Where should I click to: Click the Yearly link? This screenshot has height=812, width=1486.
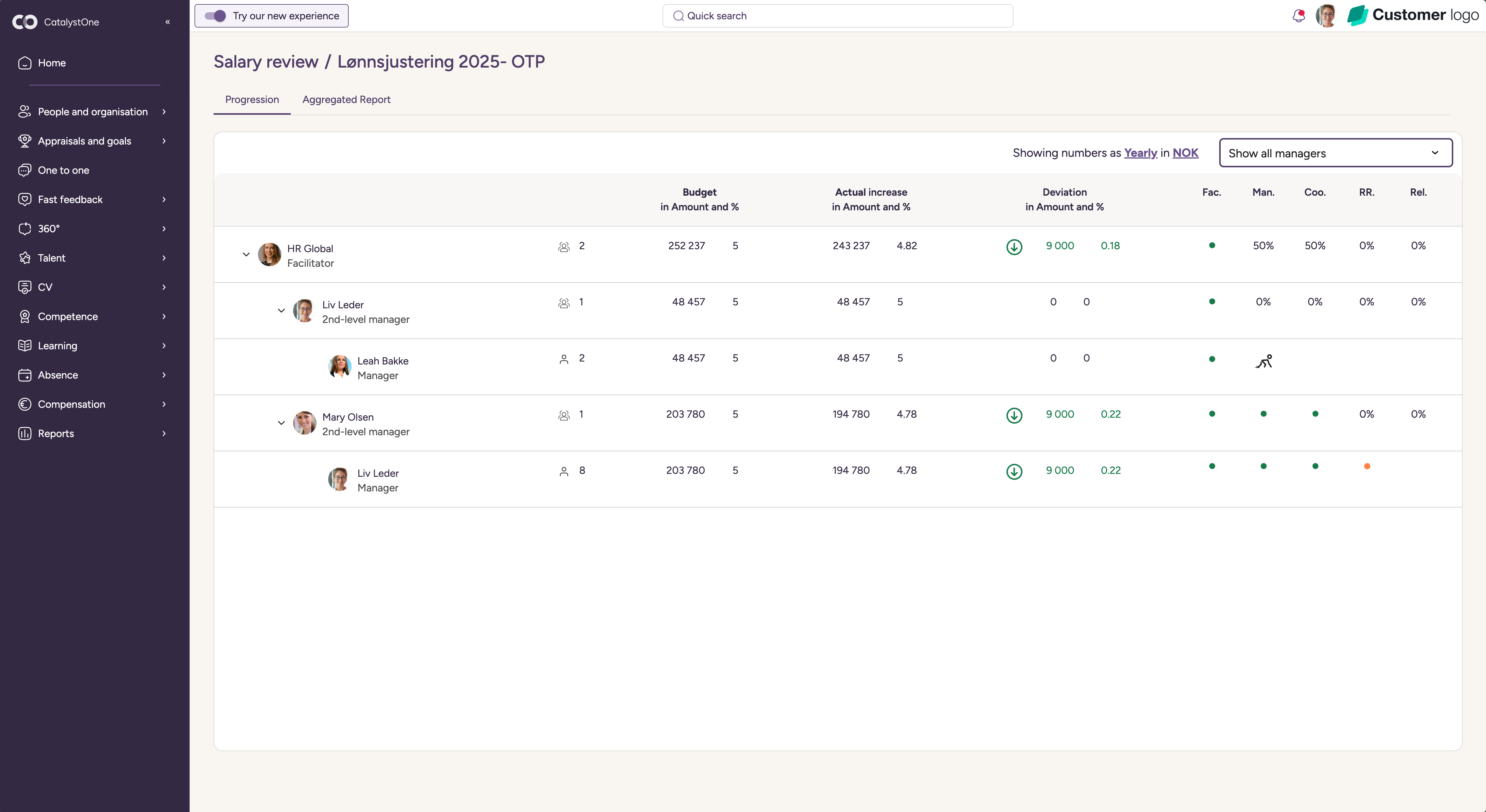coord(1140,153)
